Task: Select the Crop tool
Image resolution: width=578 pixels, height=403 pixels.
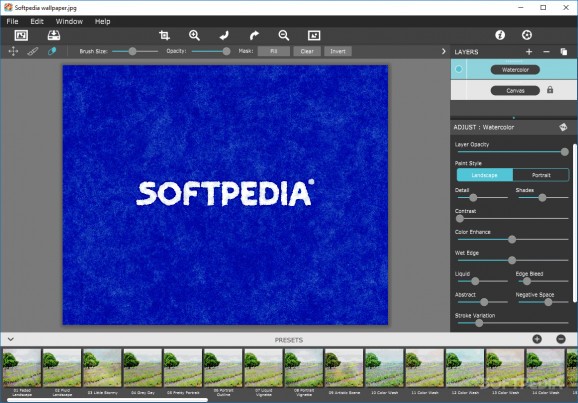Action: tap(164, 35)
